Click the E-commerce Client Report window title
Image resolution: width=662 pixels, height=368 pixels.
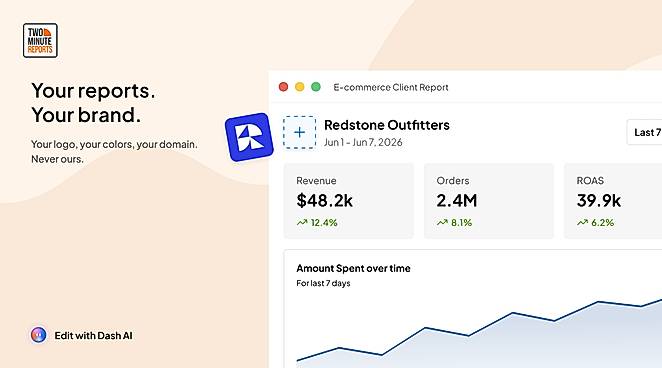[391, 87]
